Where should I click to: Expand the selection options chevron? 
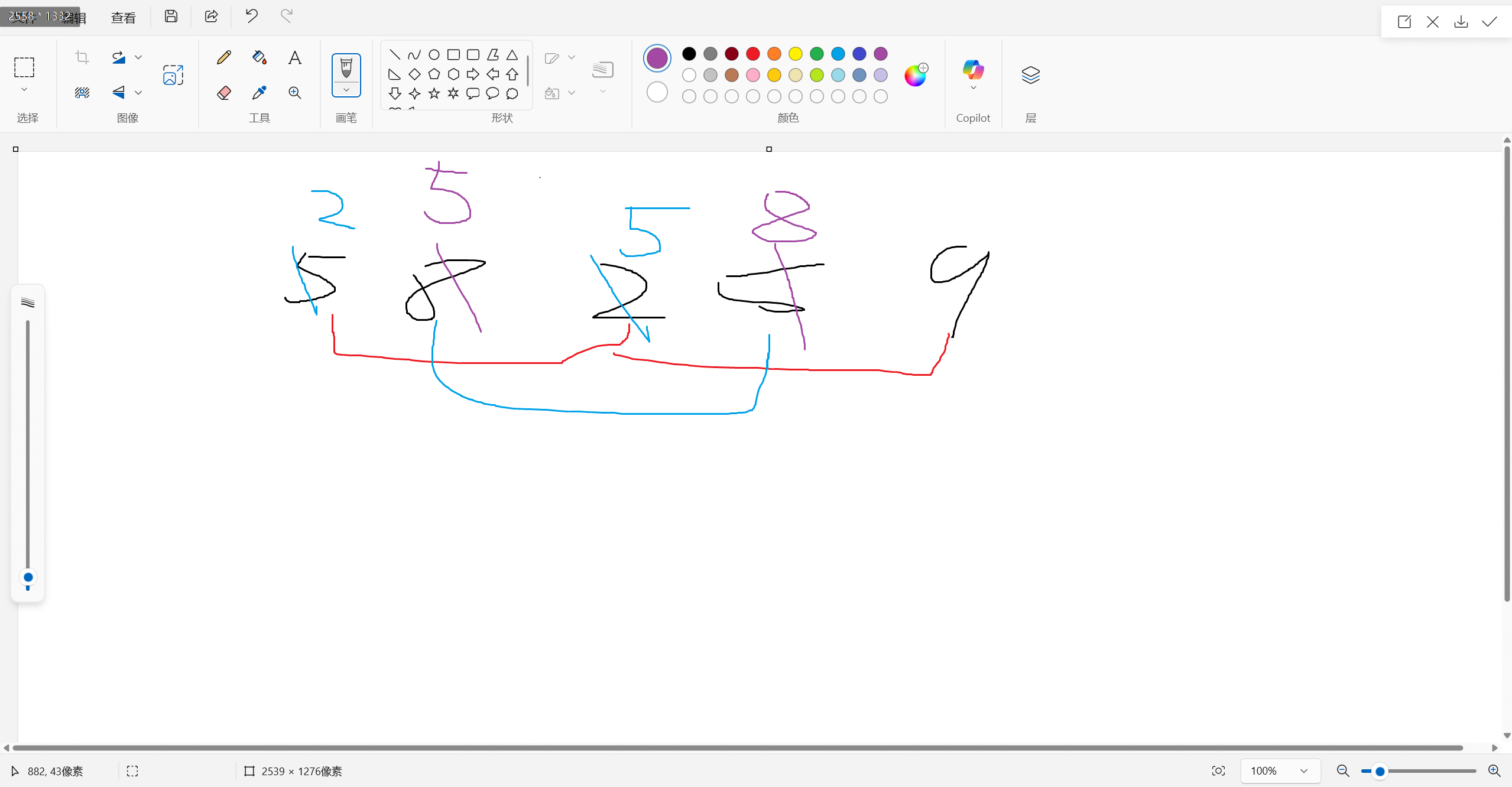click(24, 90)
